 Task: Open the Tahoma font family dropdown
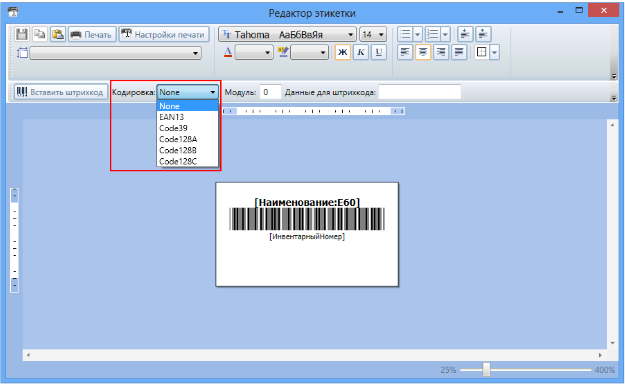(x=287, y=34)
